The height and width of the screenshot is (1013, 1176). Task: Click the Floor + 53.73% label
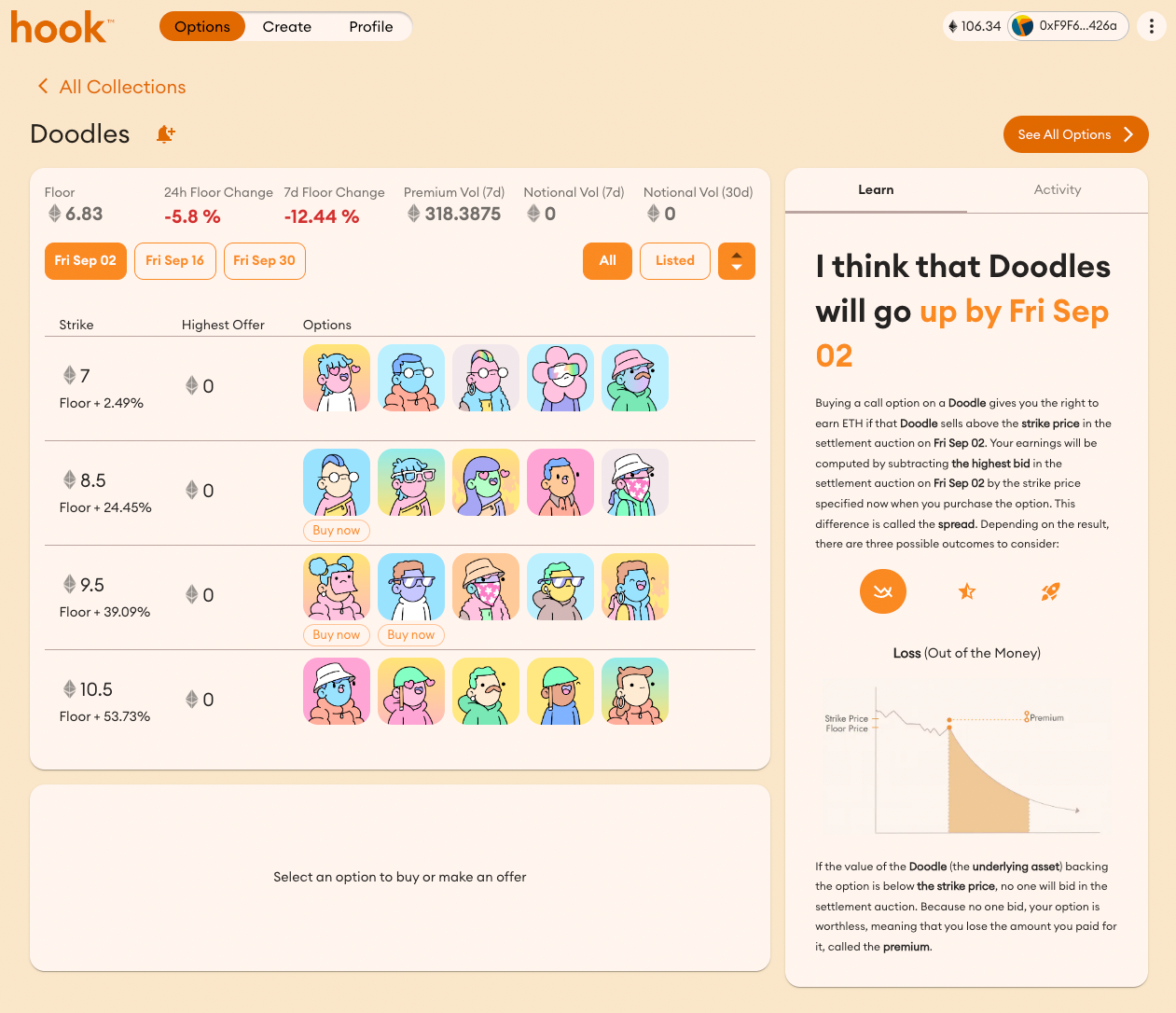pos(104,716)
